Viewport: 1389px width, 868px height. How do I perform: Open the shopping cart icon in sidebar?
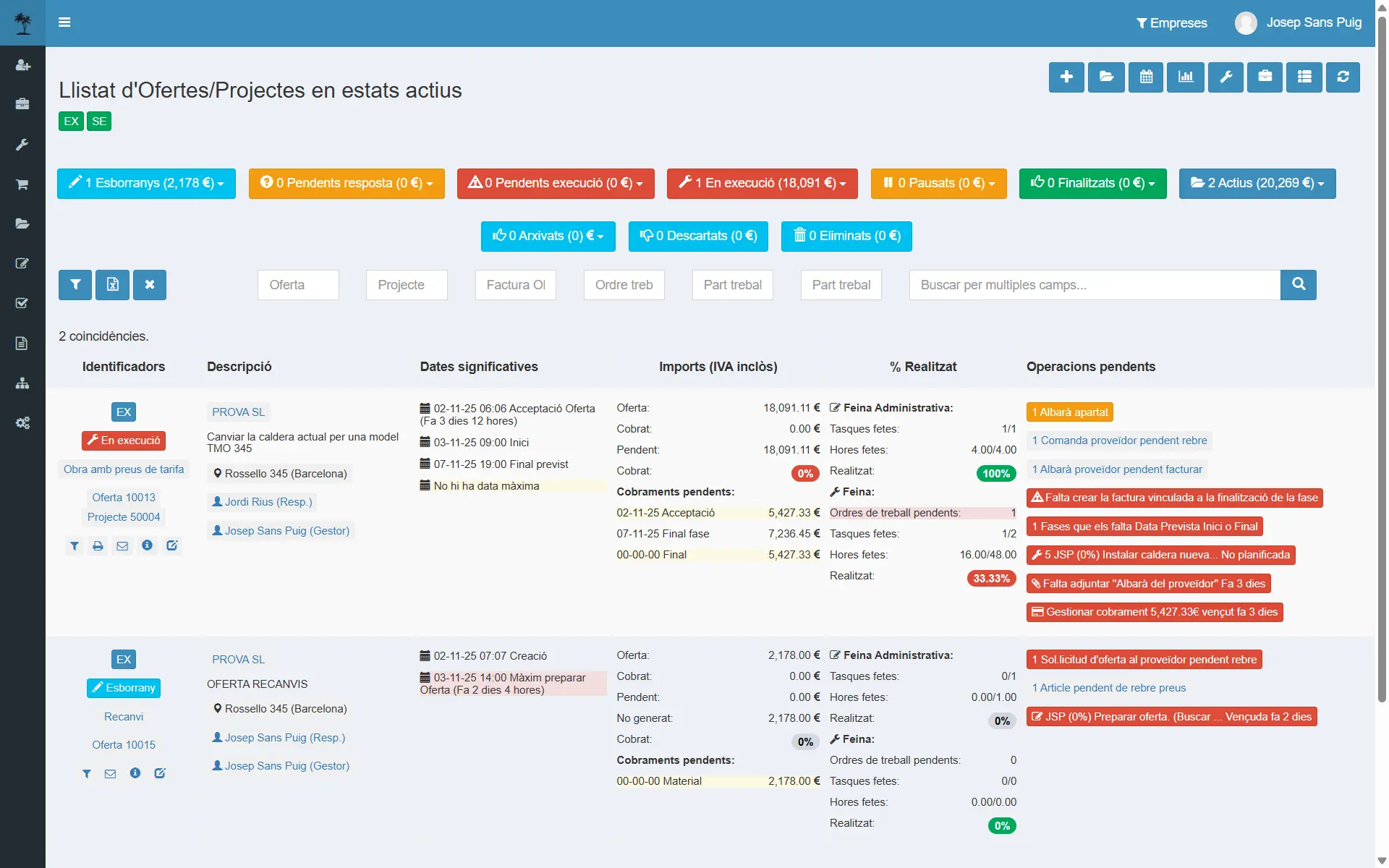point(22,184)
